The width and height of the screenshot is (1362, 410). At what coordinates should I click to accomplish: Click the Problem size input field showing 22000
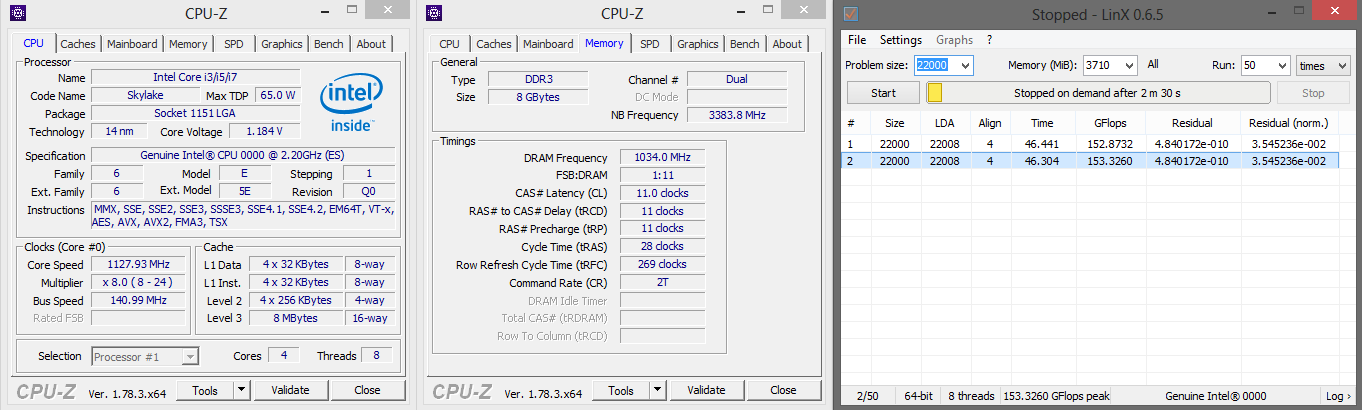pyautogui.click(x=935, y=65)
